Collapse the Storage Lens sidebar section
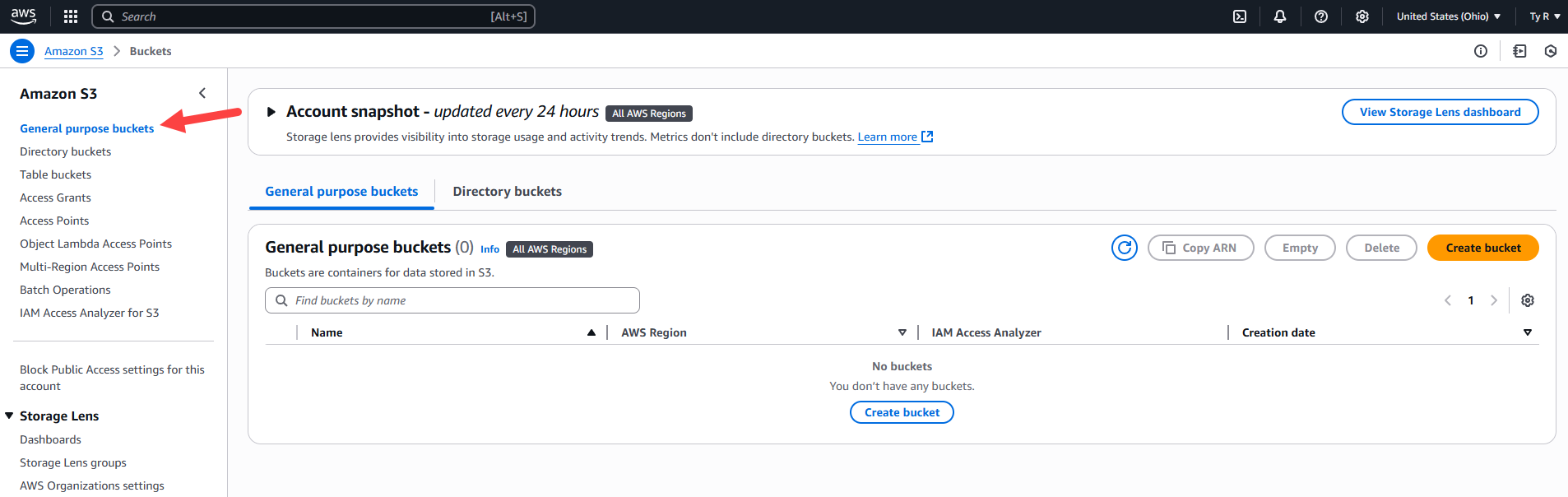 (x=9, y=416)
